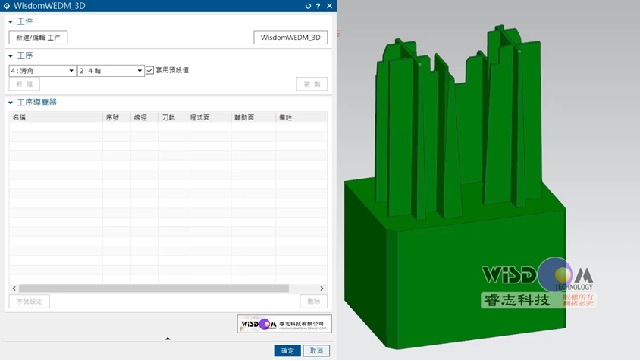Click the Wisdom company logo banner button

tap(284, 324)
